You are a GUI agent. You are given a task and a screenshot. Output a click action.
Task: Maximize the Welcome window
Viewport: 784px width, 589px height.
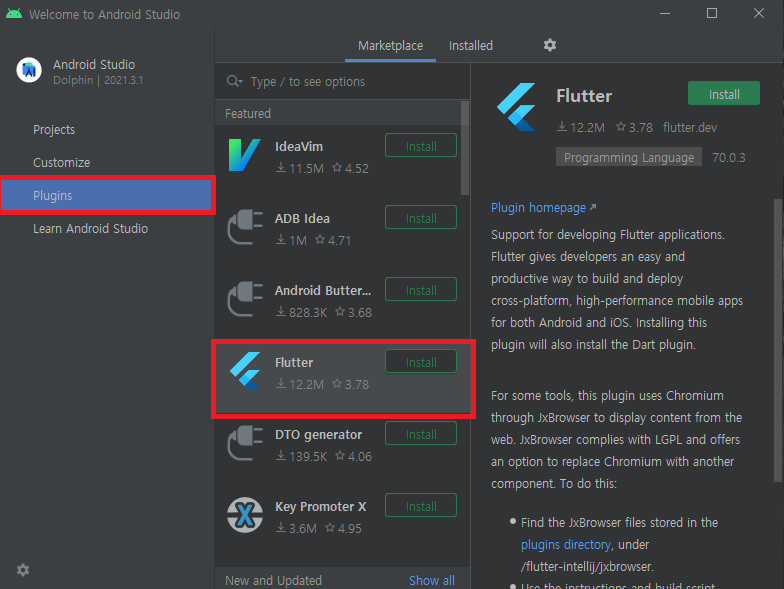point(712,14)
